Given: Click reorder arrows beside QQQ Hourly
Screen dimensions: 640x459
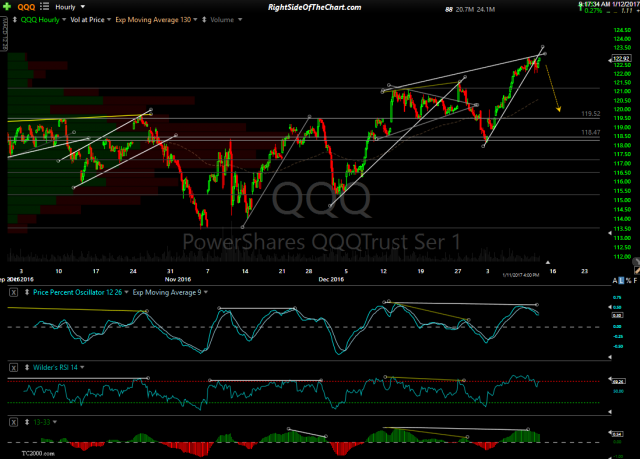Looking at the screenshot, I should (x=15, y=20).
